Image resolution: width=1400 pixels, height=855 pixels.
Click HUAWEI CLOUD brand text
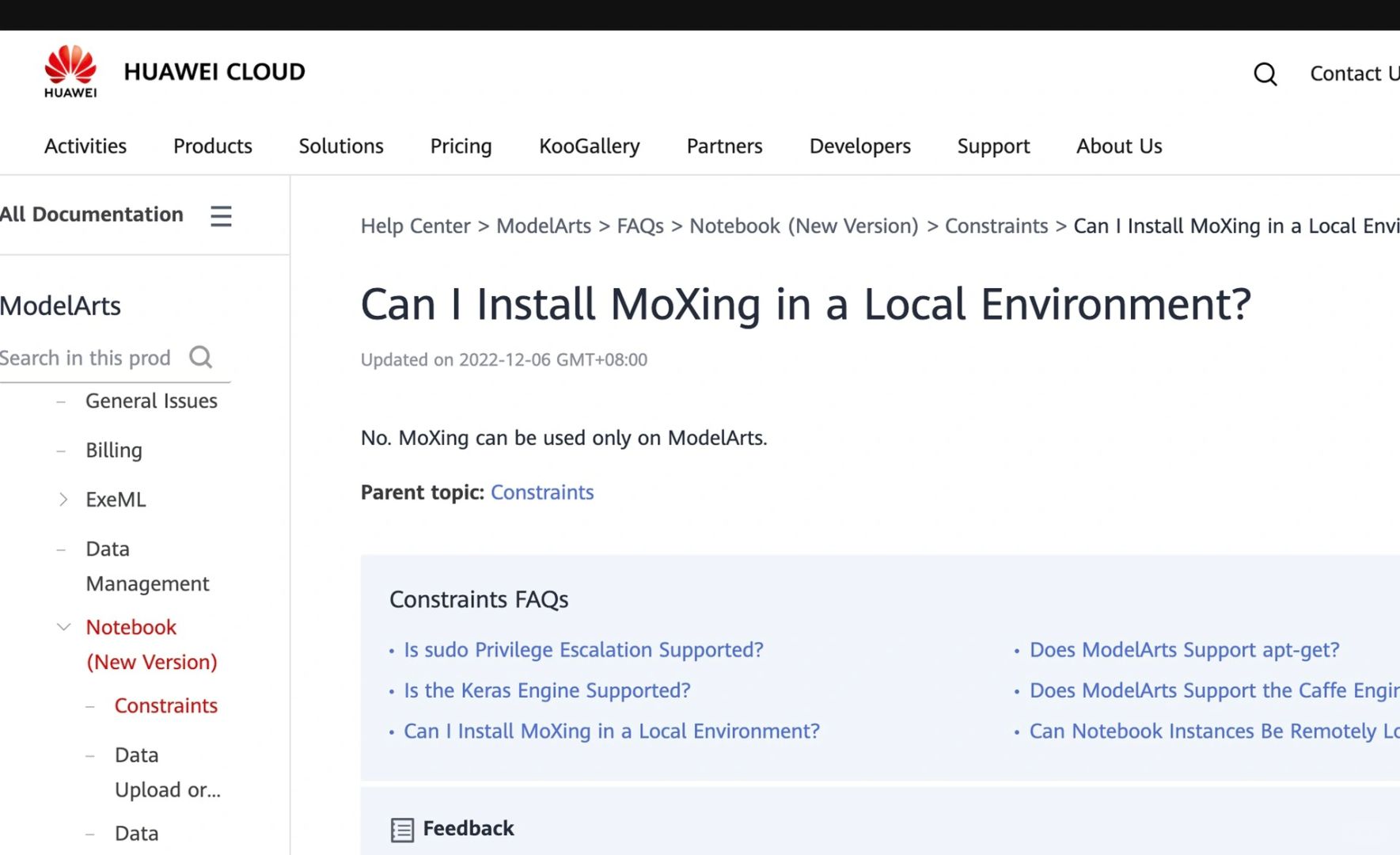(214, 72)
